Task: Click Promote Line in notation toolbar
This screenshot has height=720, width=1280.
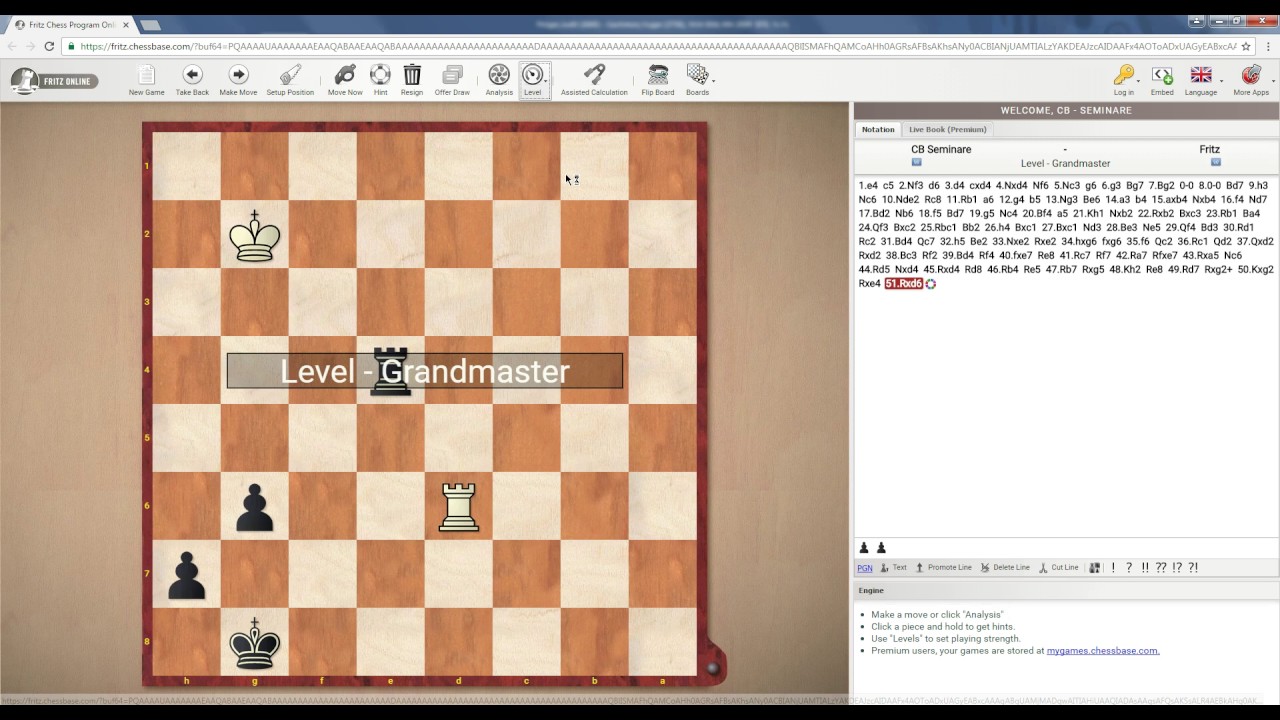Action: pos(943,568)
